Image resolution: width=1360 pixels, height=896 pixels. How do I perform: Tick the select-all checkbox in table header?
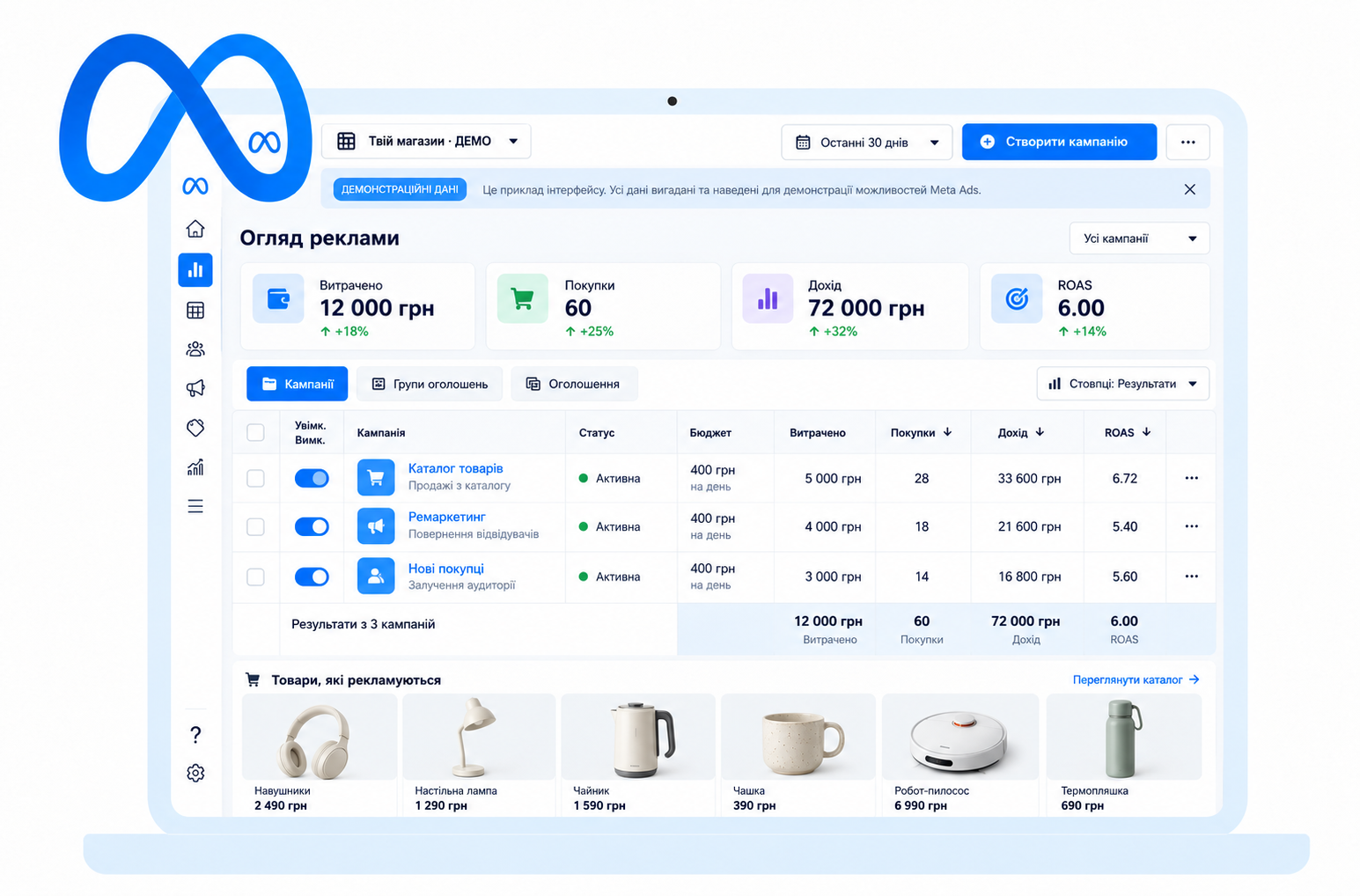255,432
